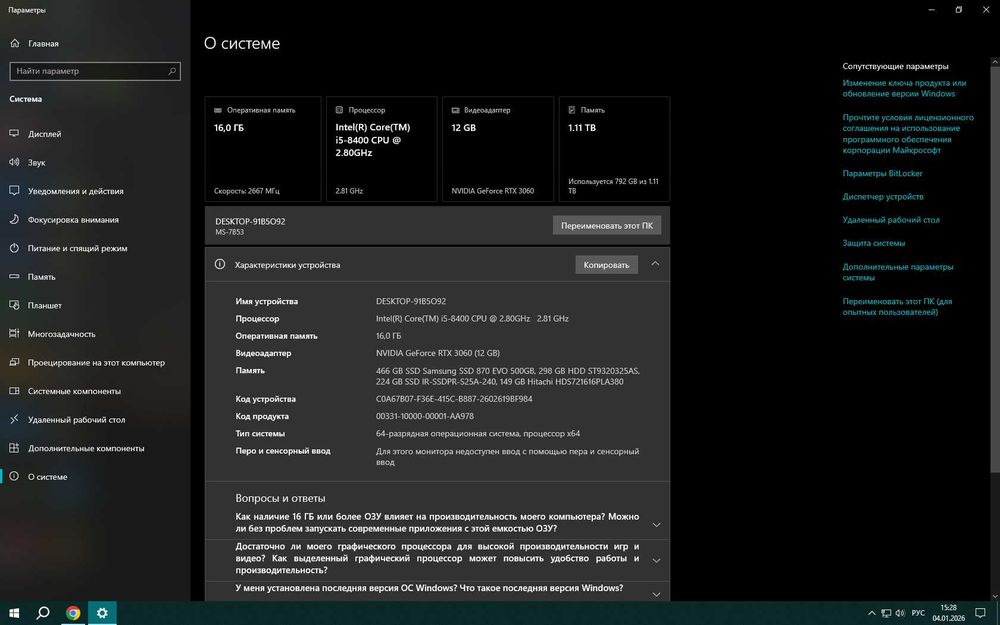
Task: Click the Планшет tablet icon
Action: tap(14, 305)
